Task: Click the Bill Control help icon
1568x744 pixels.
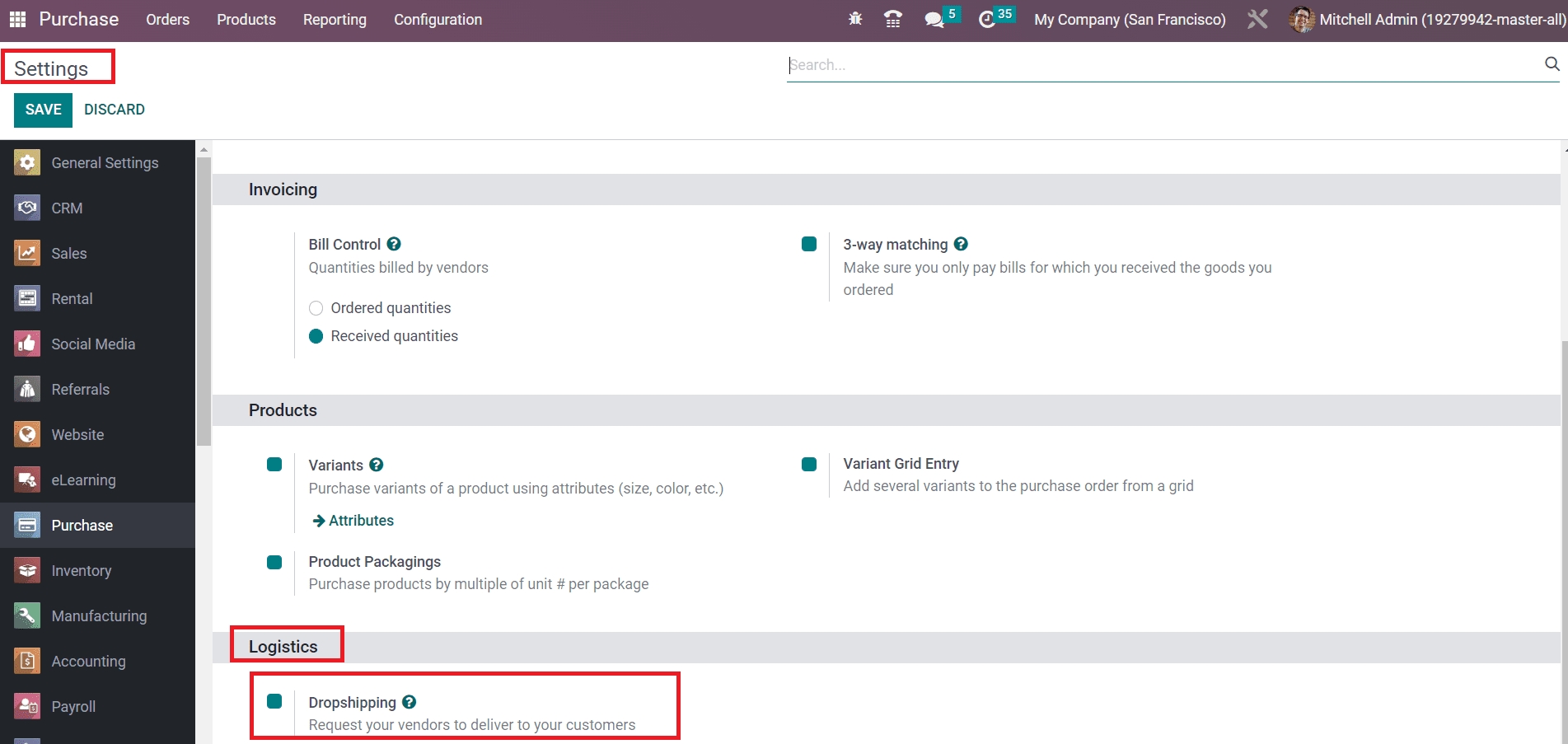Action: point(394,244)
